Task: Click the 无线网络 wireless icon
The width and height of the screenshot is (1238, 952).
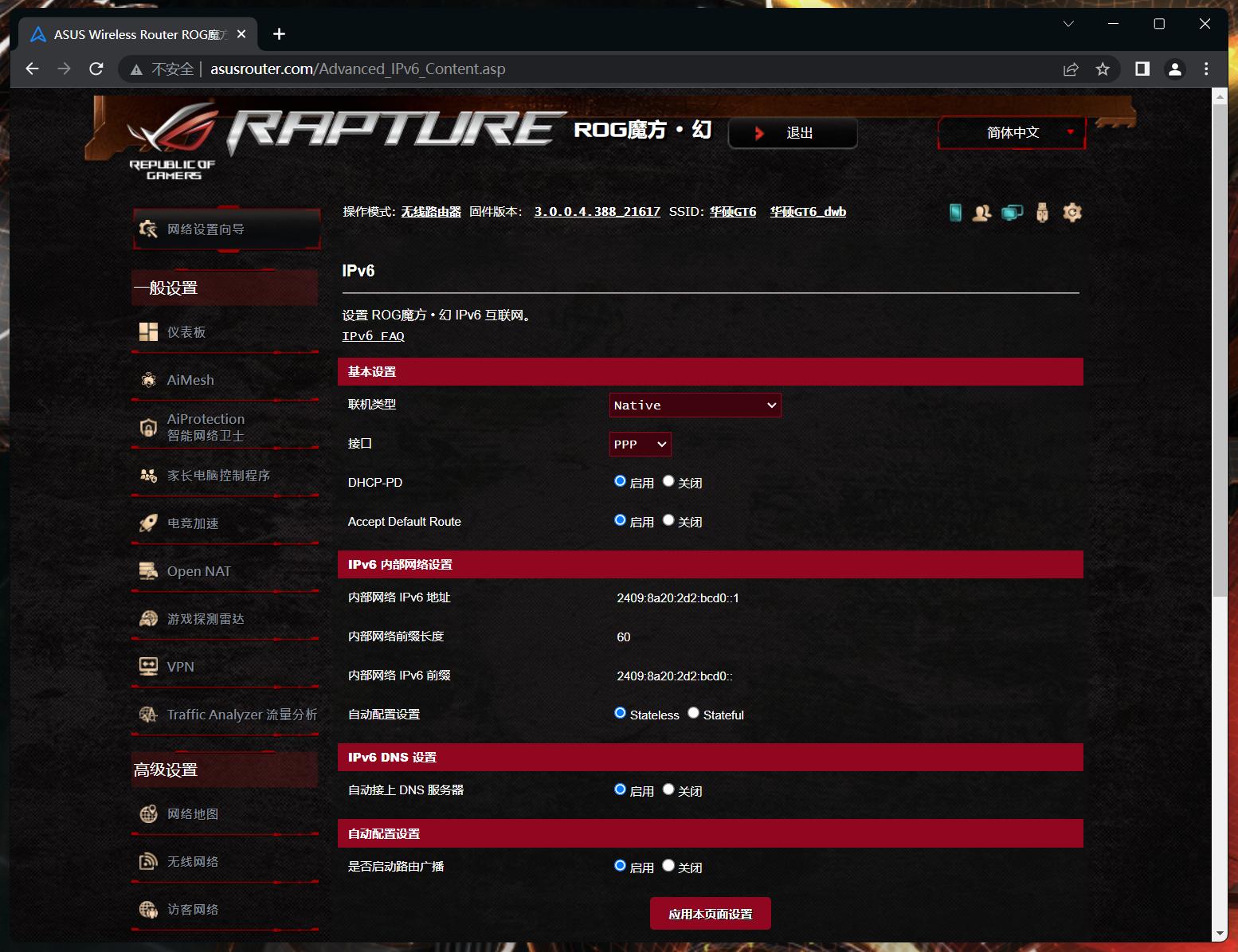Action: pos(148,862)
